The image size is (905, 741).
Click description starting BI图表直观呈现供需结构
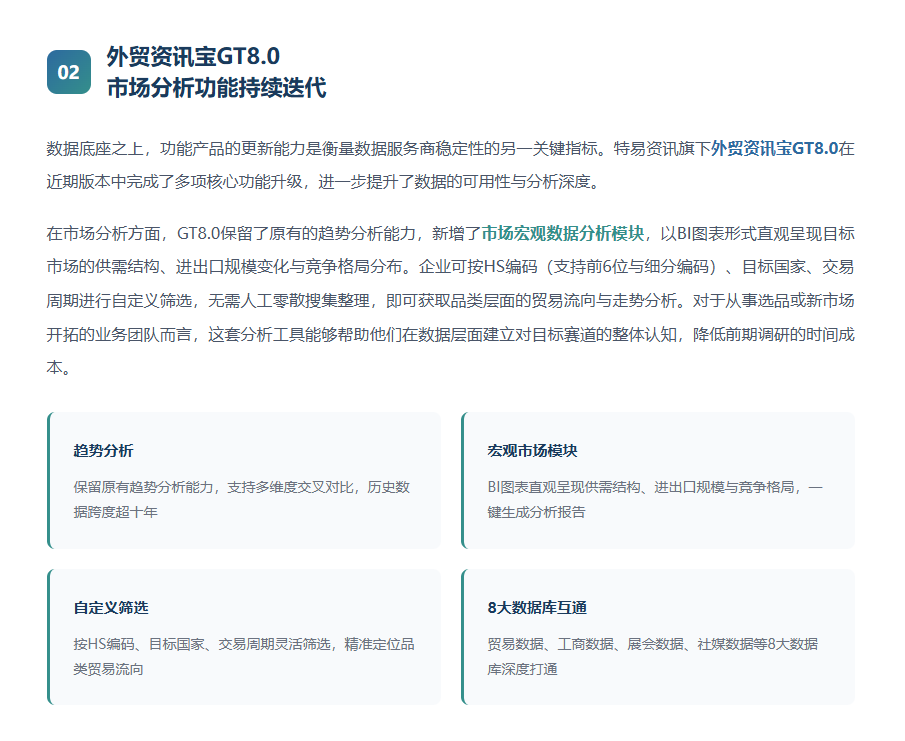pos(655,500)
